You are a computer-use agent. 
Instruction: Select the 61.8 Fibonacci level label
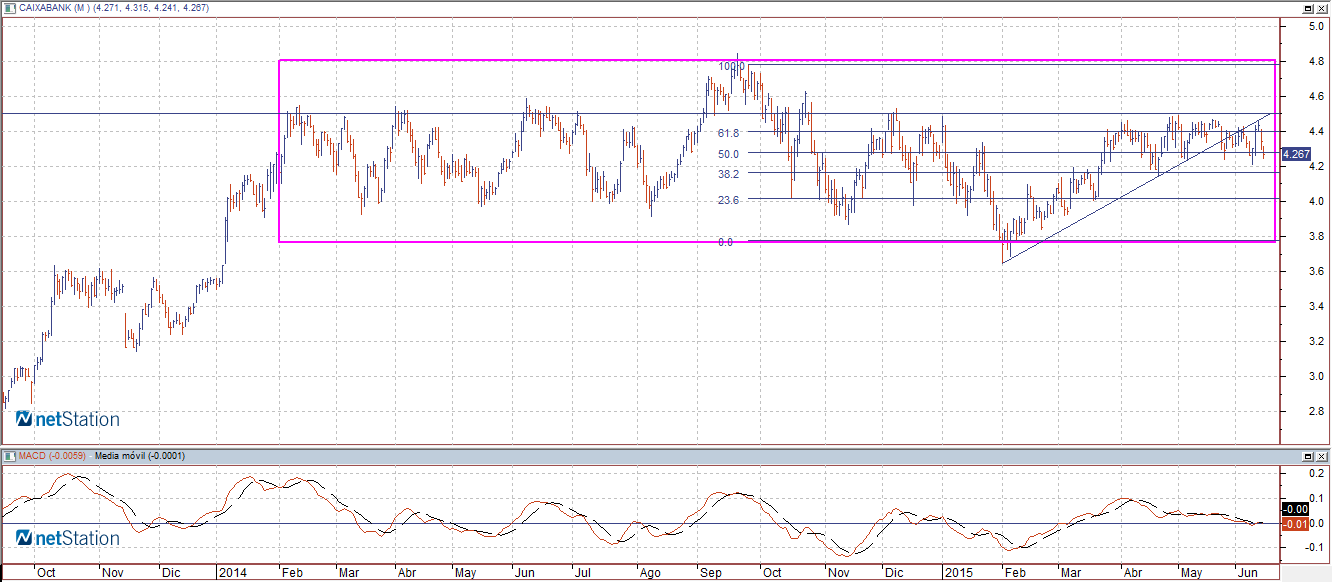coord(728,133)
